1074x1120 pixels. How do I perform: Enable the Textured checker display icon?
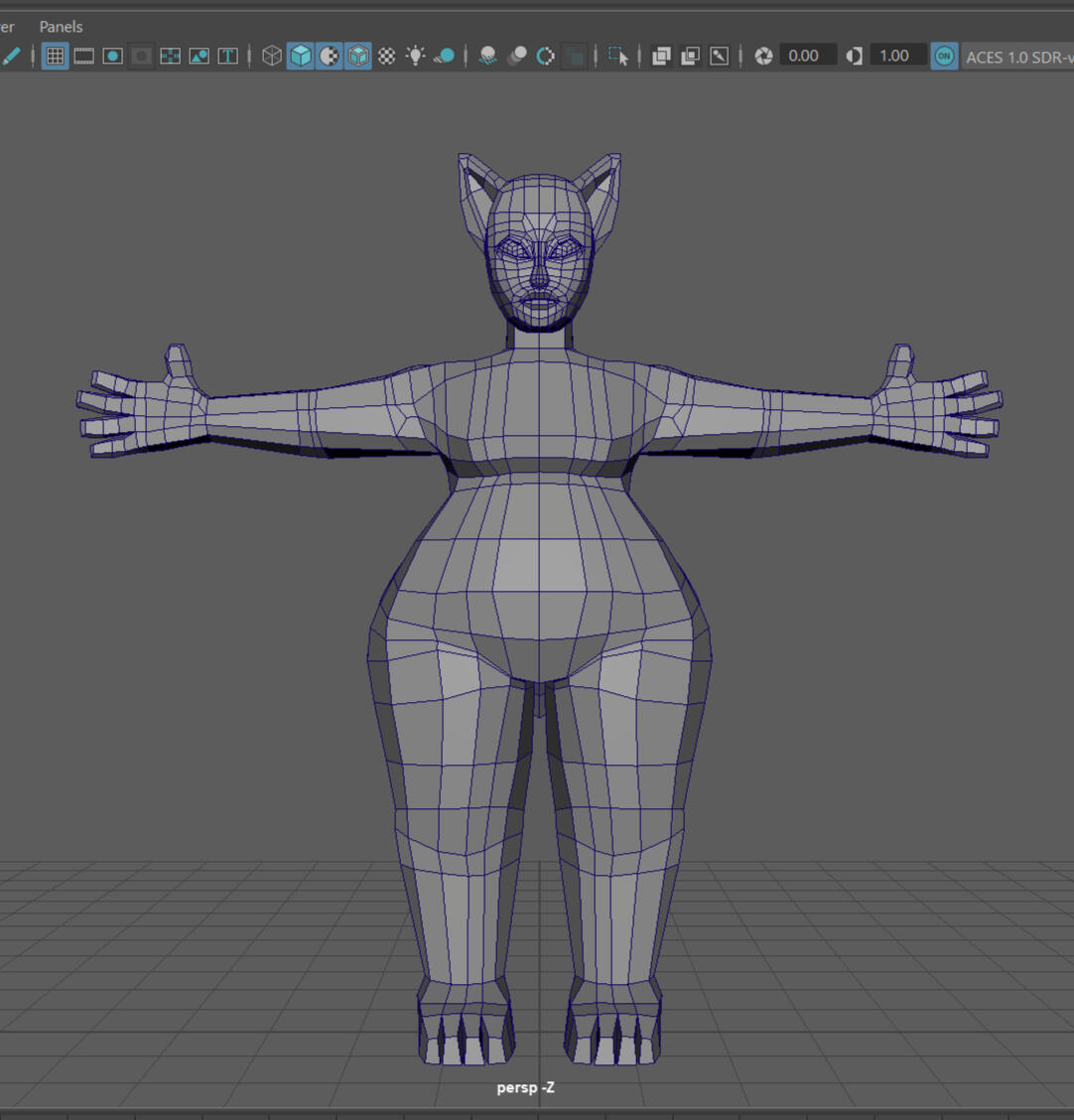pos(387,56)
